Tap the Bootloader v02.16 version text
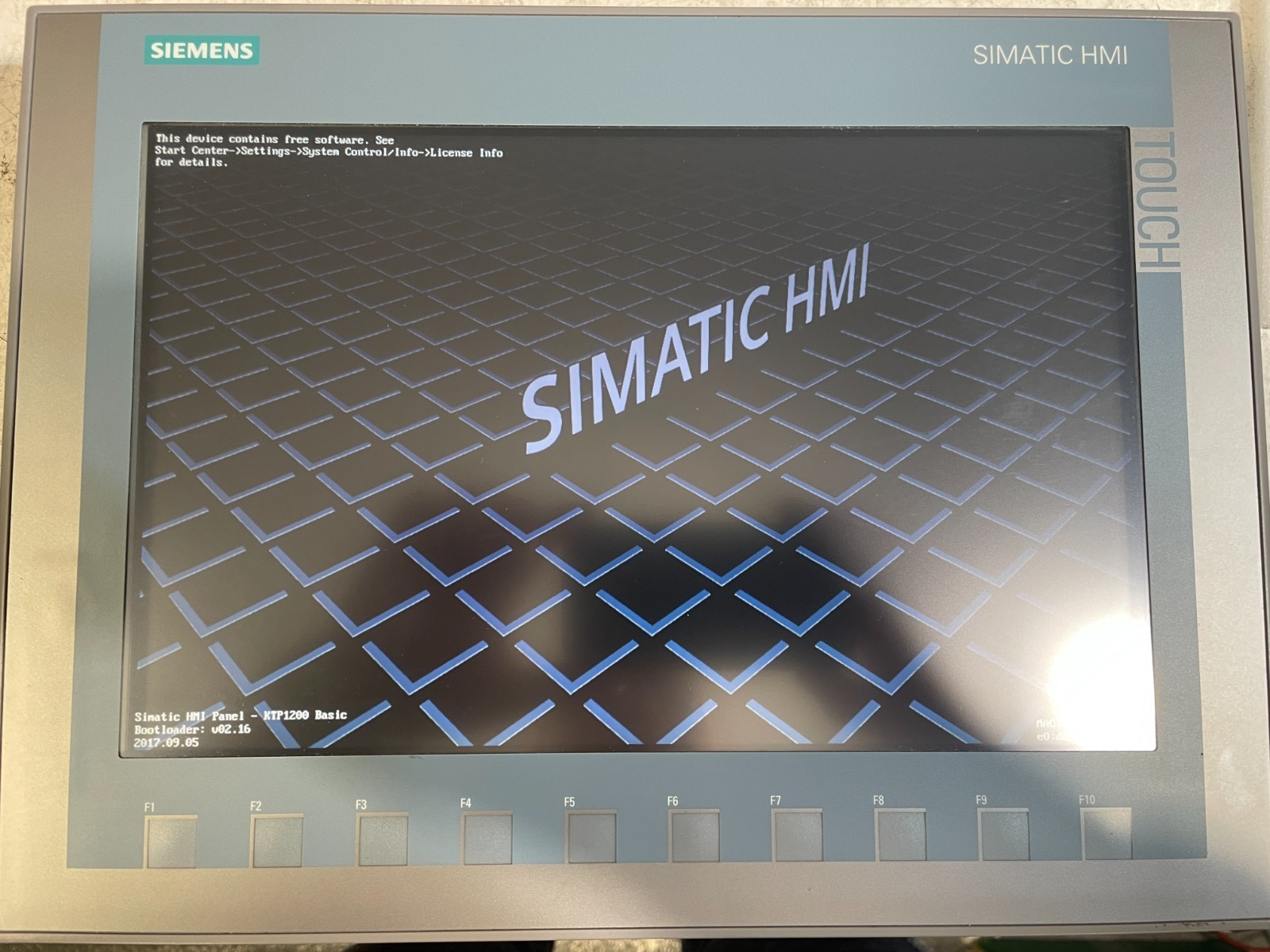1270x952 pixels. click(x=192, y=729)
